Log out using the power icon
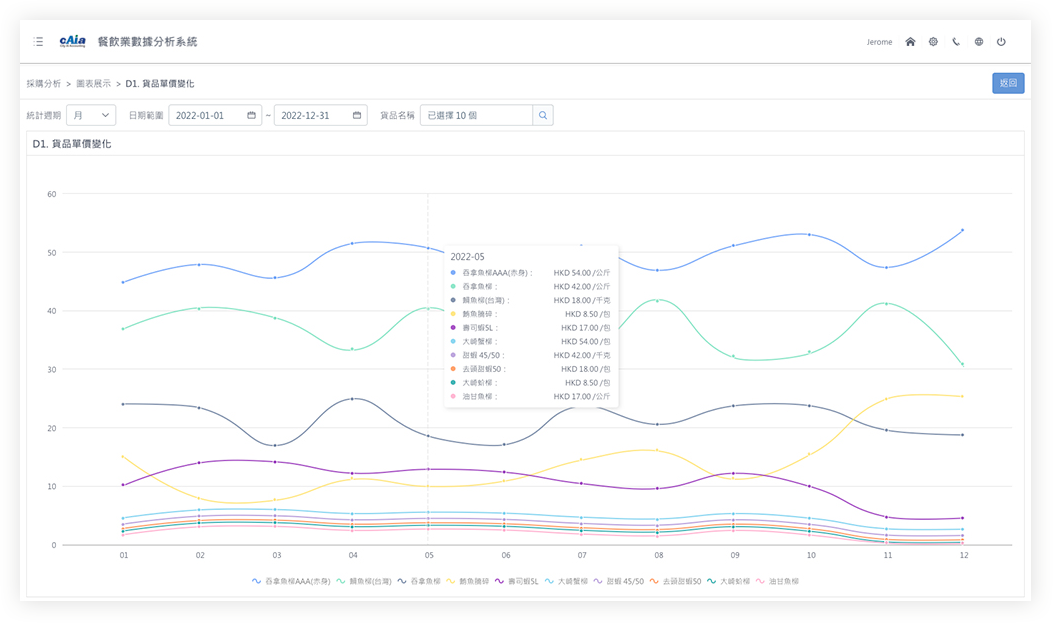 pyautogui.click(x=1001, y=42)
